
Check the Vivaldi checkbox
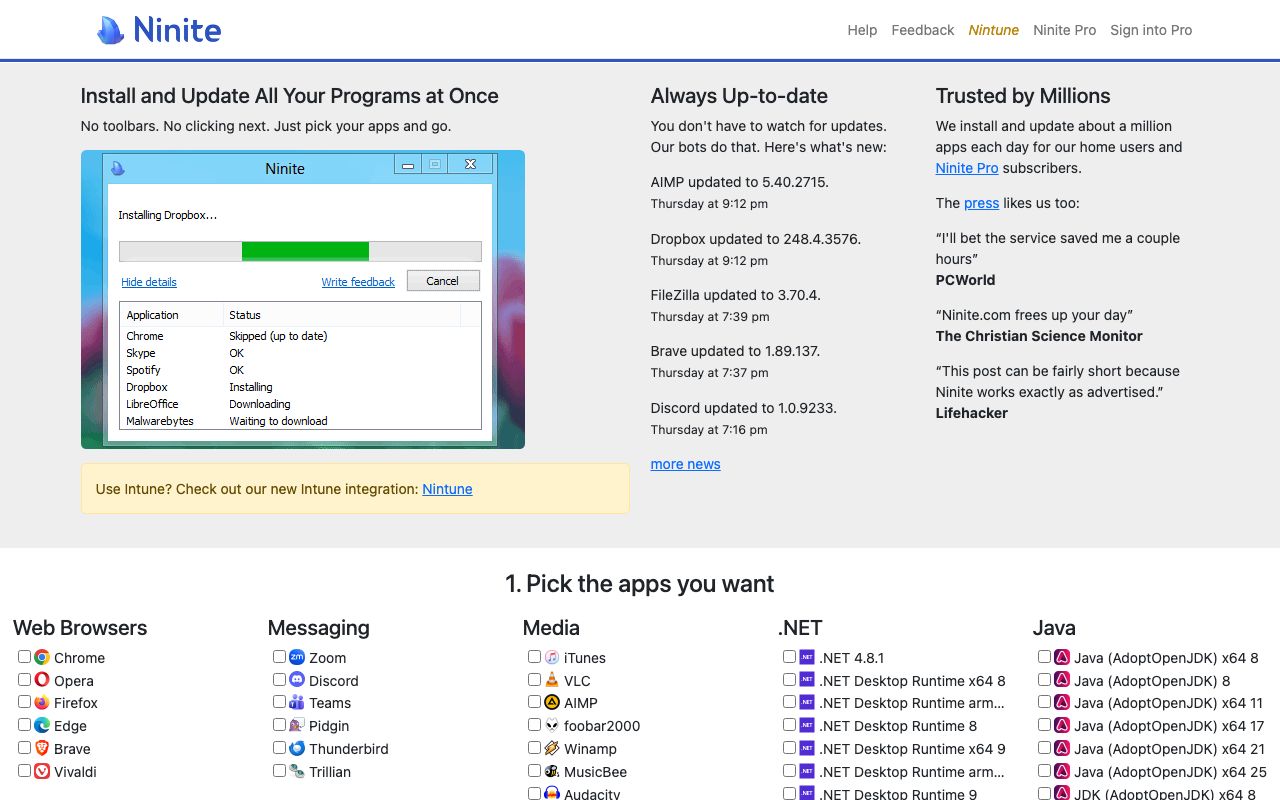(x=24, y=770)
